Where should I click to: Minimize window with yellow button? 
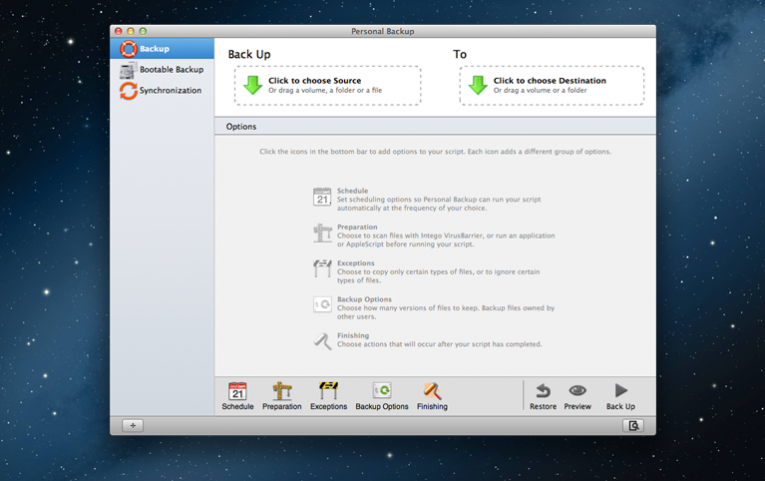pos(131,31)
